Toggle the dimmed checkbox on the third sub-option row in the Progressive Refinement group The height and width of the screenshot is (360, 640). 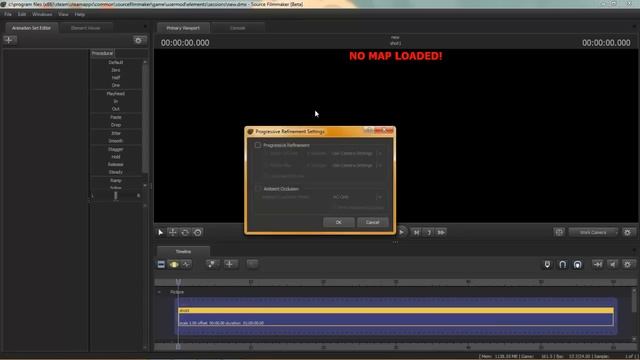pyautogui.click(x=266, y=176)
